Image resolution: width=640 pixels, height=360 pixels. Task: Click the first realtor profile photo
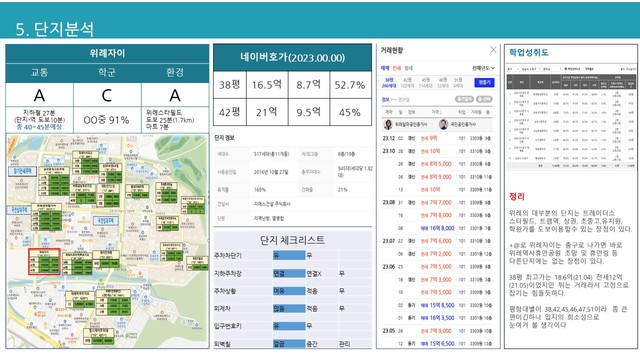(388, 124)
